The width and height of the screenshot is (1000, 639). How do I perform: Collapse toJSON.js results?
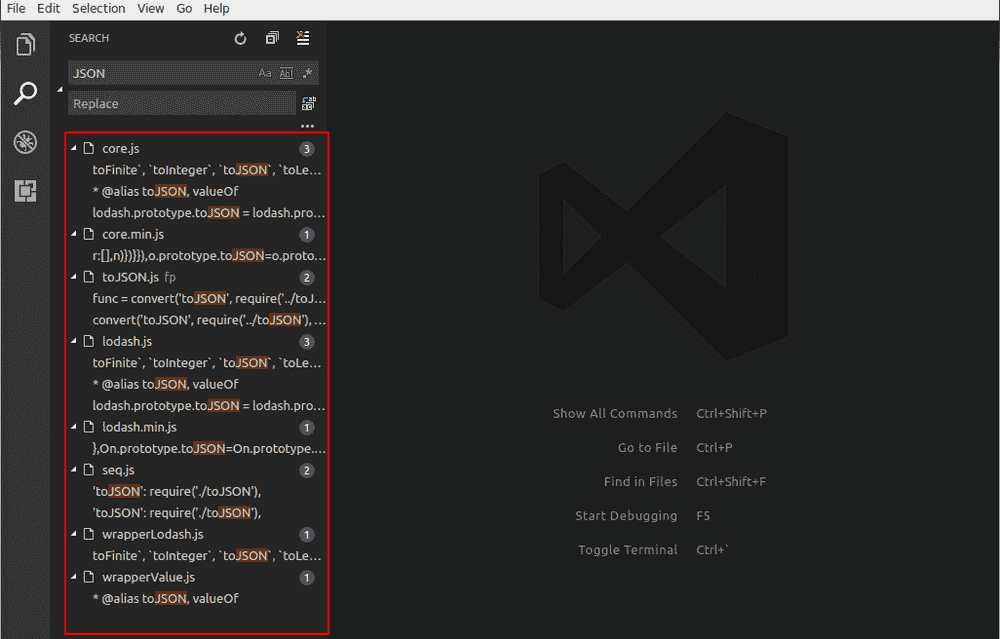click(74, 277)
